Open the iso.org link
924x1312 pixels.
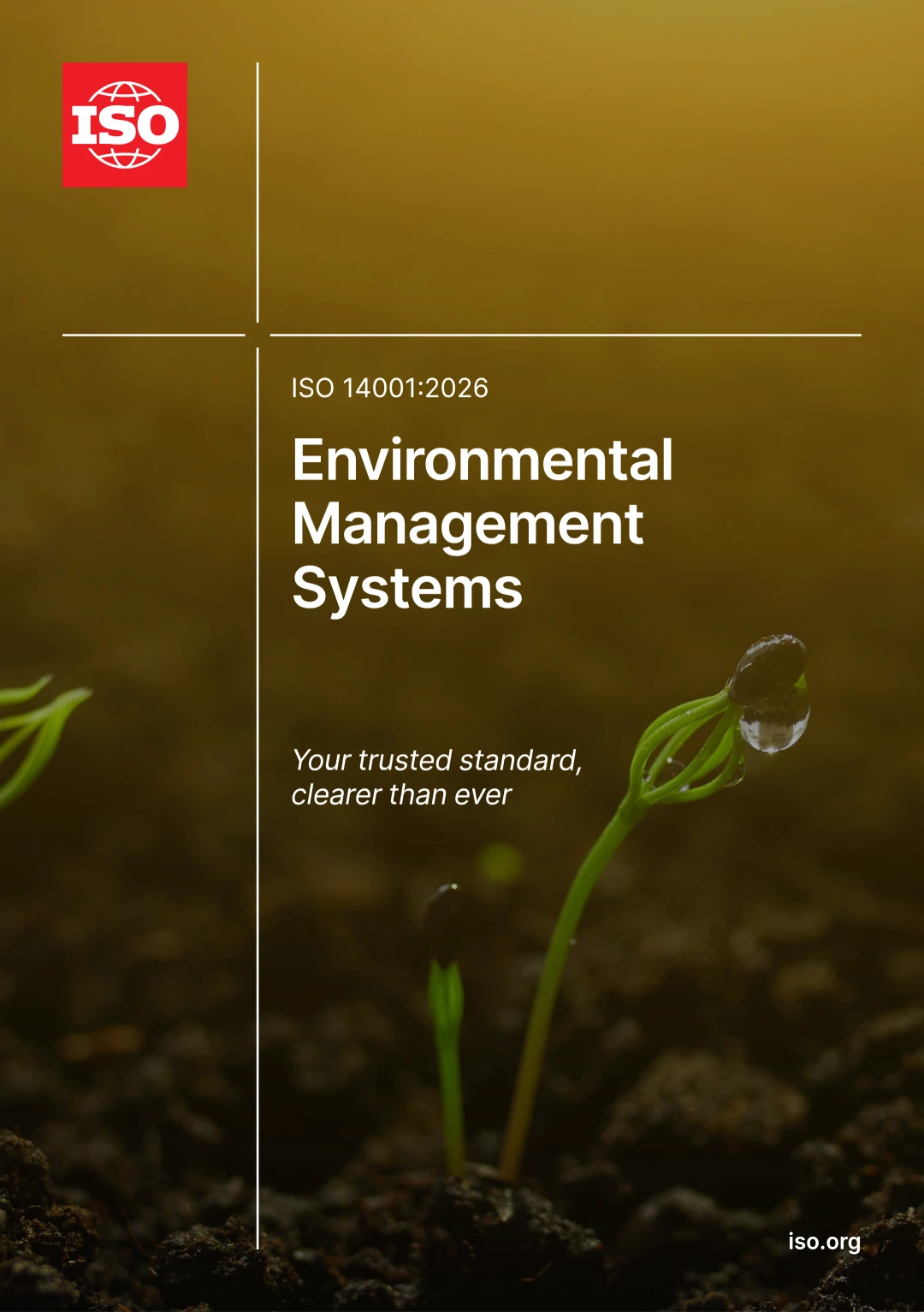coord(824,1242)
